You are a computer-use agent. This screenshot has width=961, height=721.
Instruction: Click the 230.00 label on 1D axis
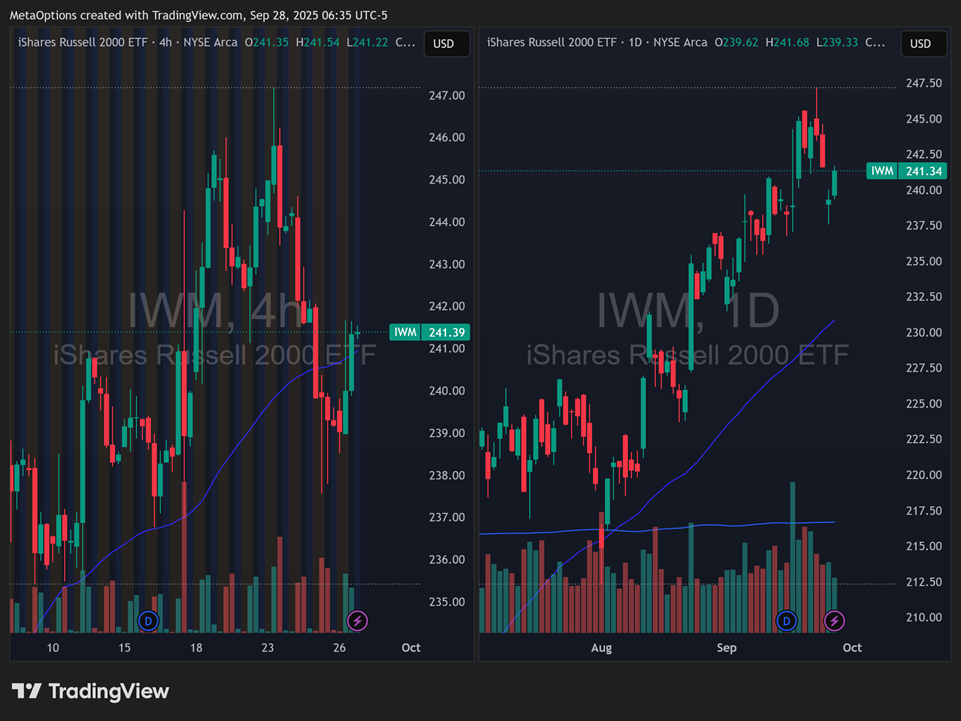(x=924, y=332)
